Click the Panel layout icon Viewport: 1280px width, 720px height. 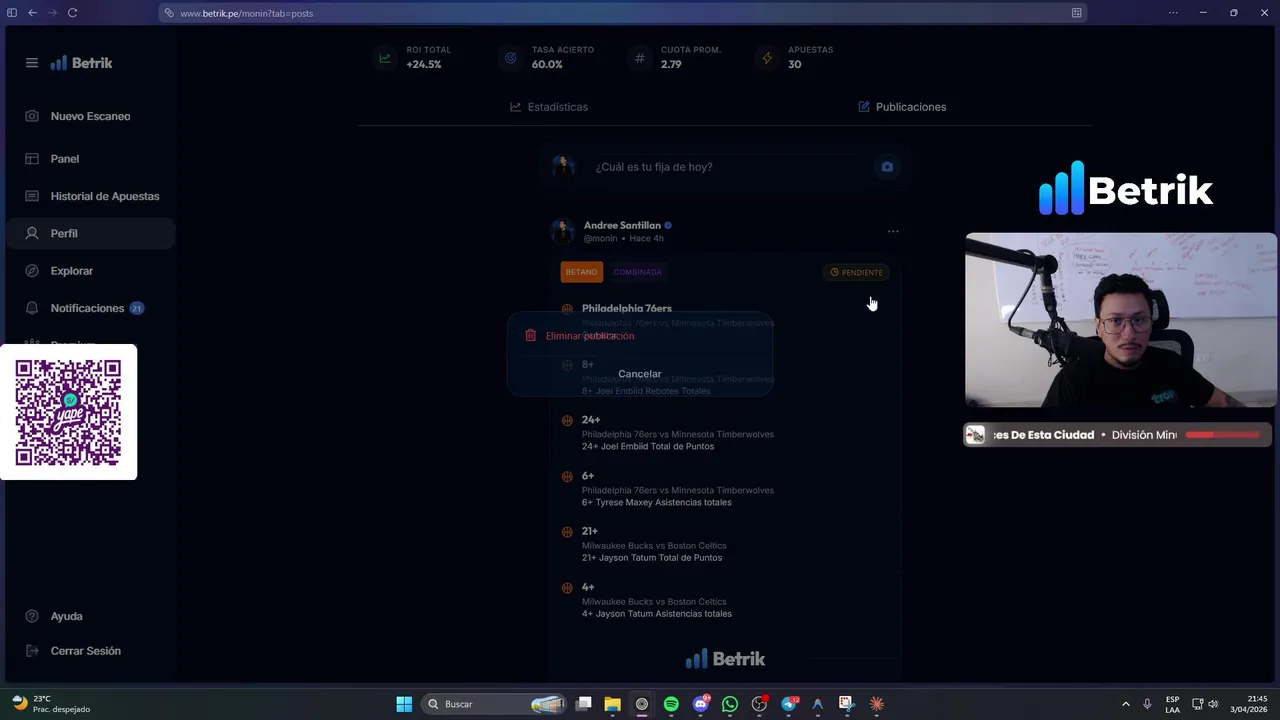coord(32,159)
